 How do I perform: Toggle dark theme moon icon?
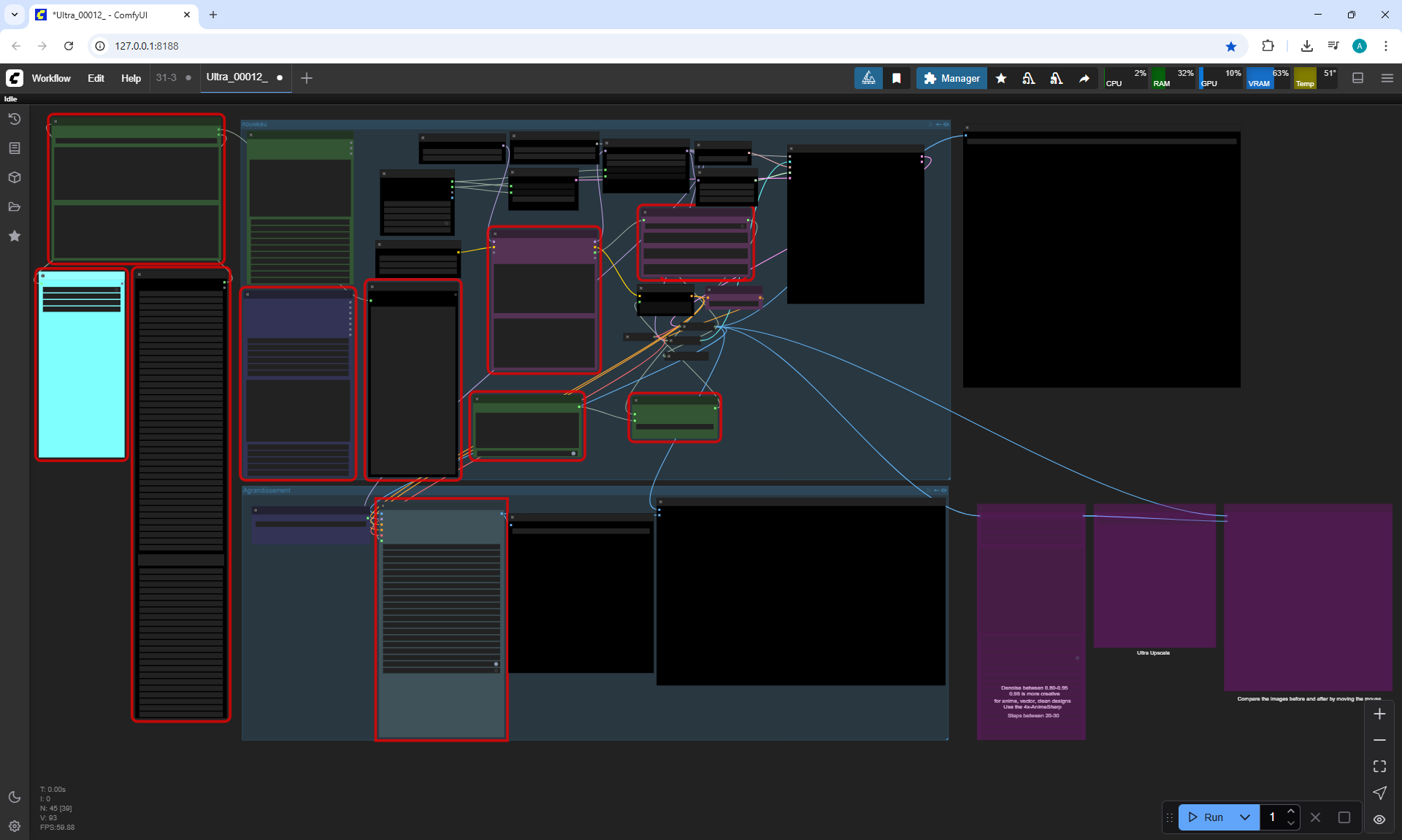click(x=14, y=797)
